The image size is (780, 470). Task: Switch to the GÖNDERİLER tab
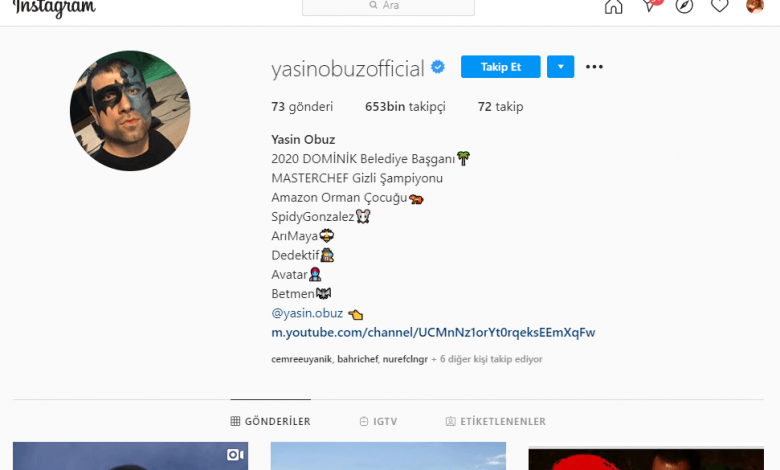tap(271, 421)
